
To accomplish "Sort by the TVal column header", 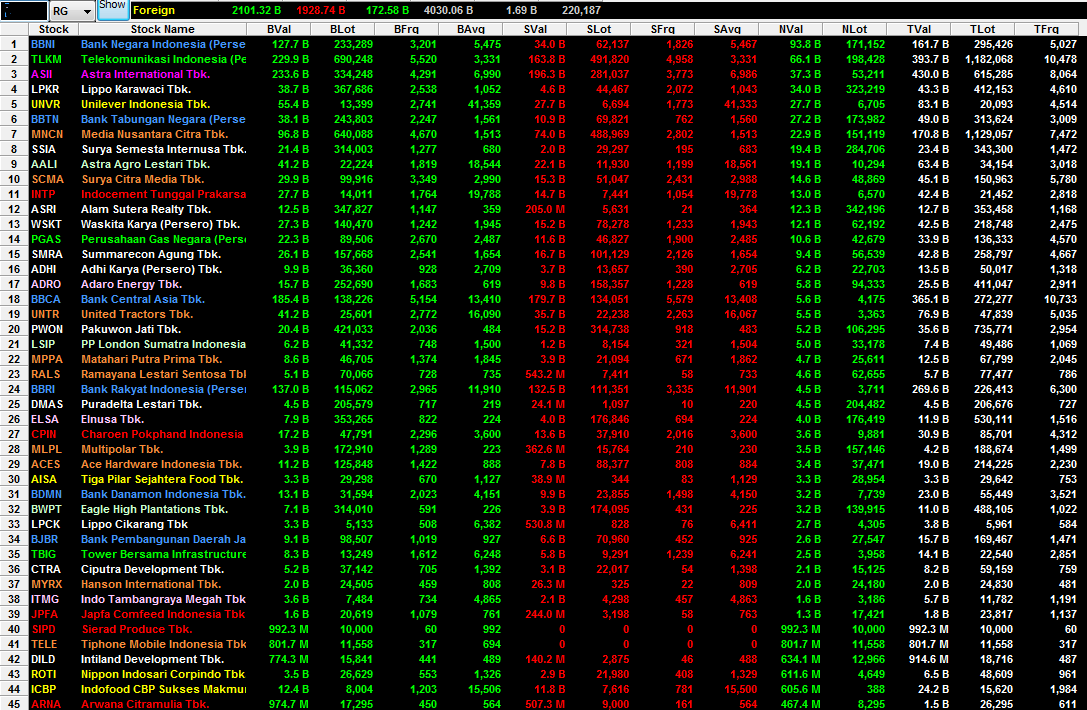I will point(919,29).
